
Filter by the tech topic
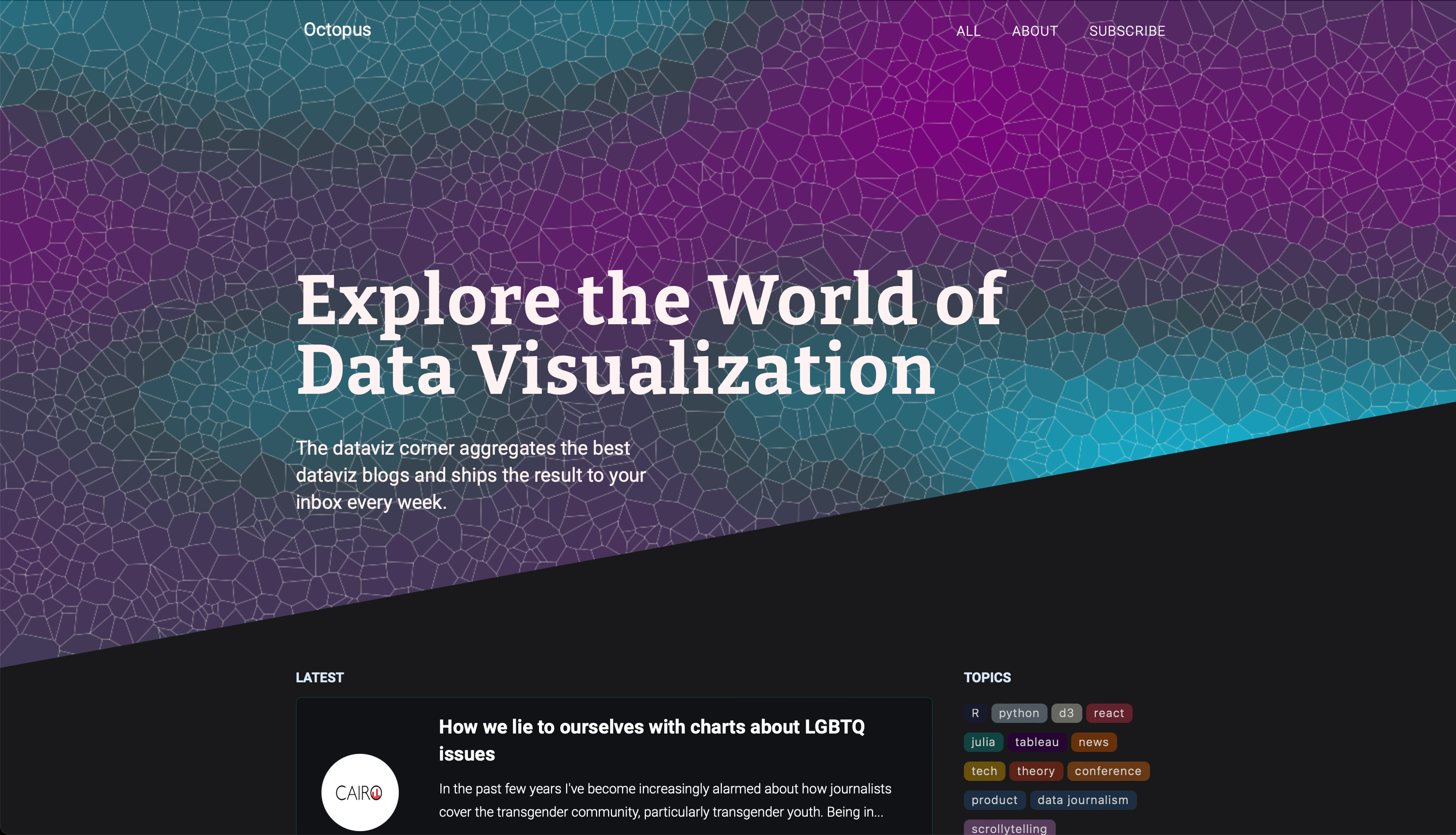point(984,771)
